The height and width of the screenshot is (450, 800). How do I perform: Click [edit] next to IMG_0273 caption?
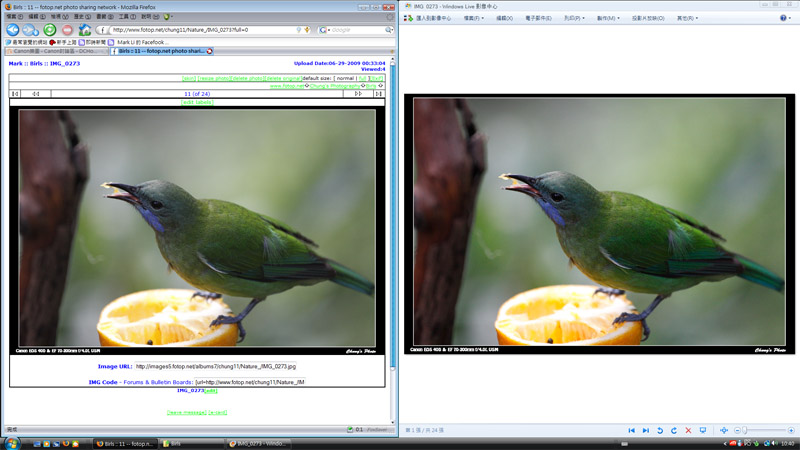211,391
